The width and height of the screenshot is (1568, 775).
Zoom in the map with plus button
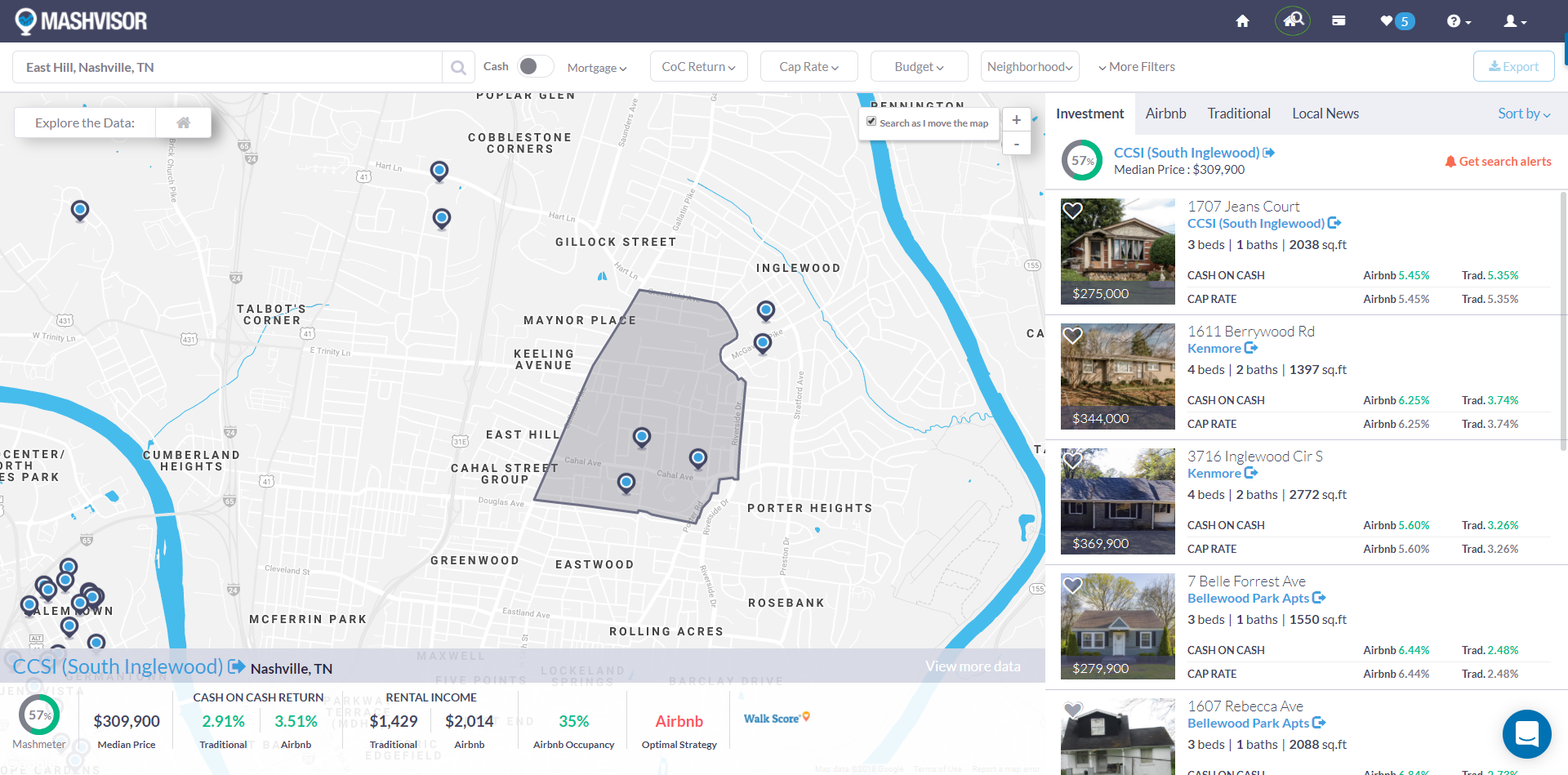tap(1016, 119)
